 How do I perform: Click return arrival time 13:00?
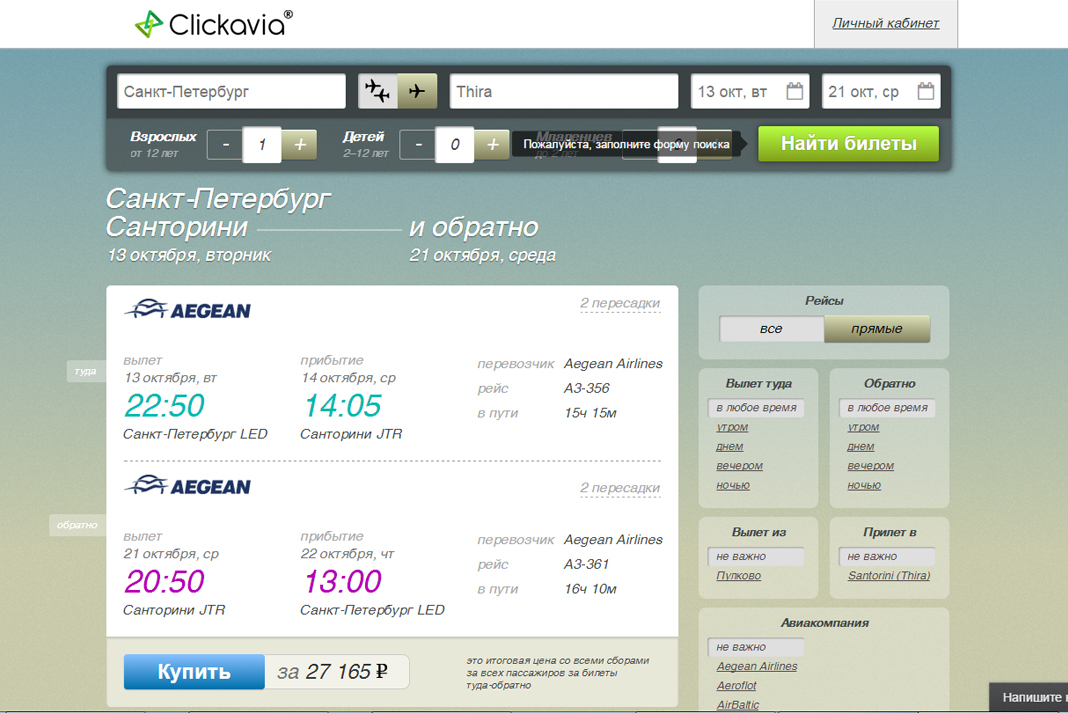342,581
